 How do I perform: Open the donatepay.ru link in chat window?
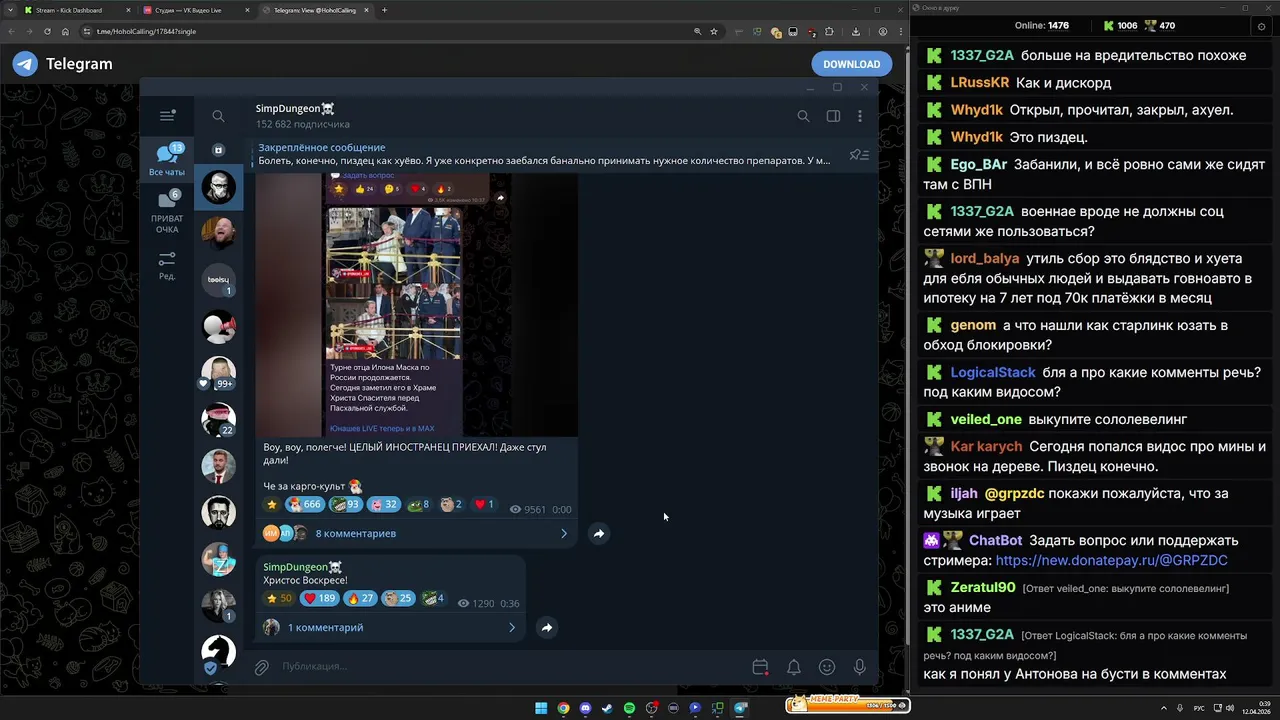pos(1111,560)
